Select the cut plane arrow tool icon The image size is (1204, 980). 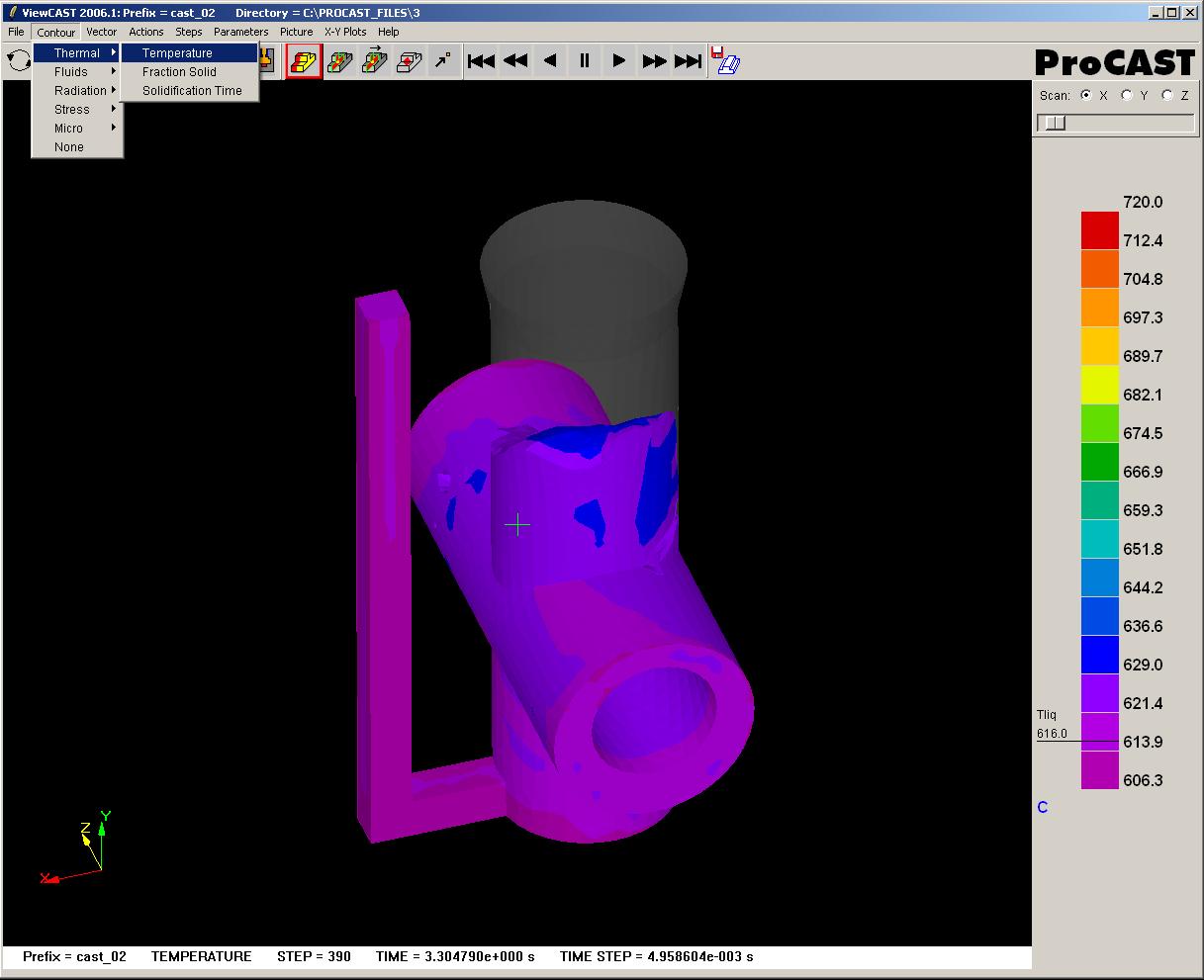[444, 60]
